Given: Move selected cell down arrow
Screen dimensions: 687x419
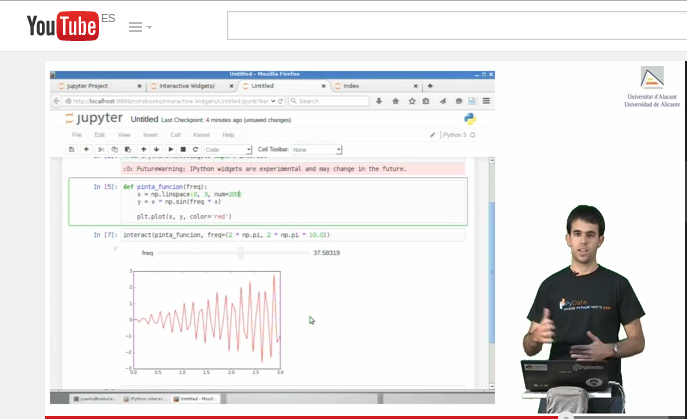Looking at the screenshot, I should pos(156,149).
